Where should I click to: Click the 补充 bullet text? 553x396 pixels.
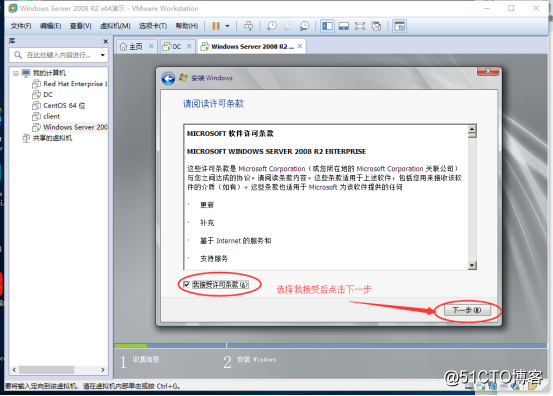[207, 223]
